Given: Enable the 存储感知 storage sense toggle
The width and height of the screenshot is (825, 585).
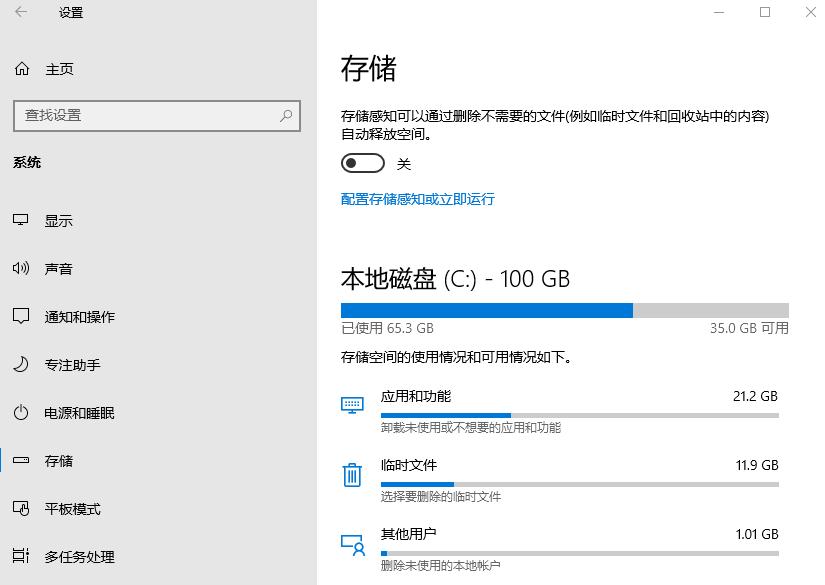Looking at the screenshot, I should (x=362, y=162).
